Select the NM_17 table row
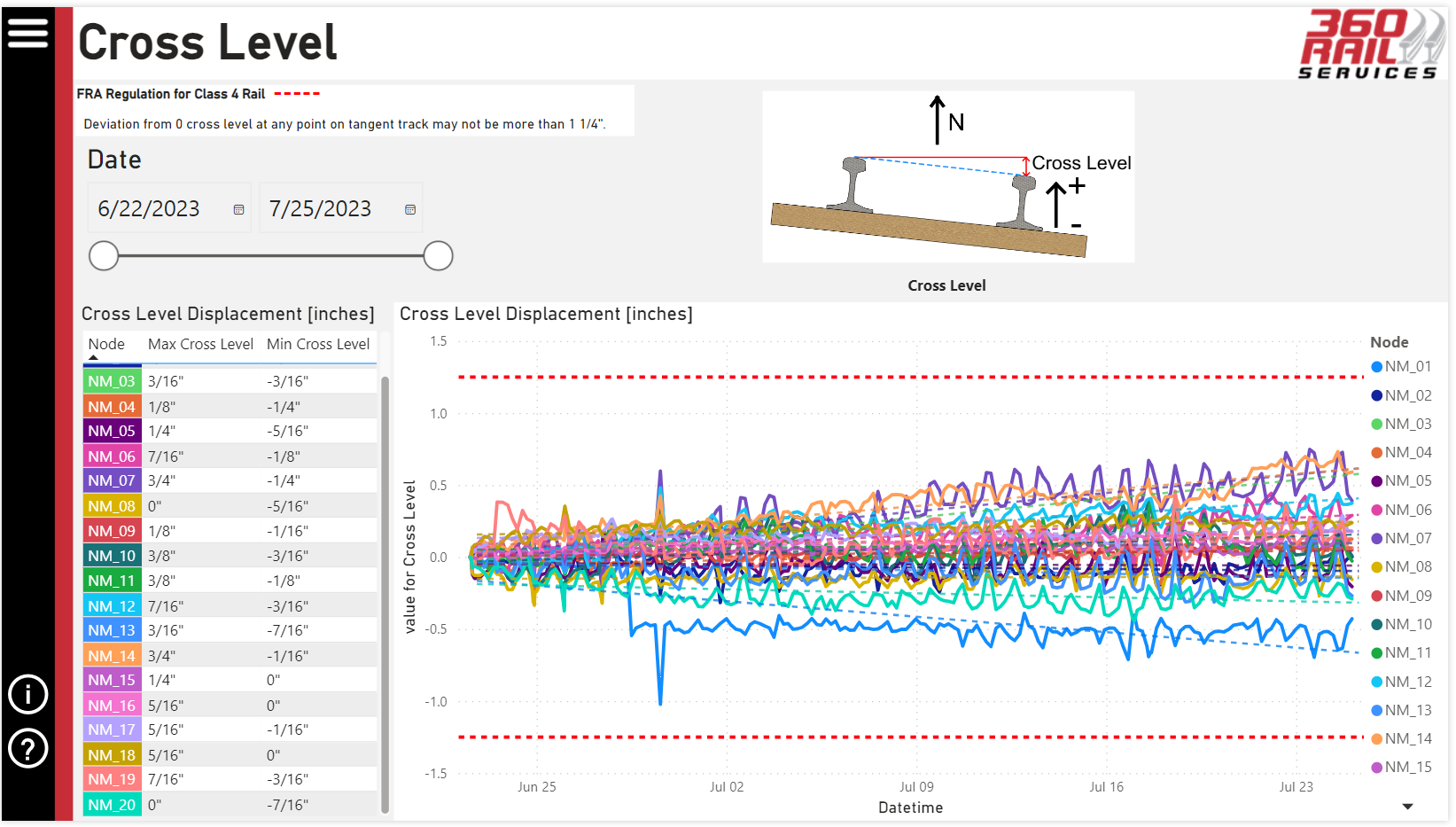 230,729
